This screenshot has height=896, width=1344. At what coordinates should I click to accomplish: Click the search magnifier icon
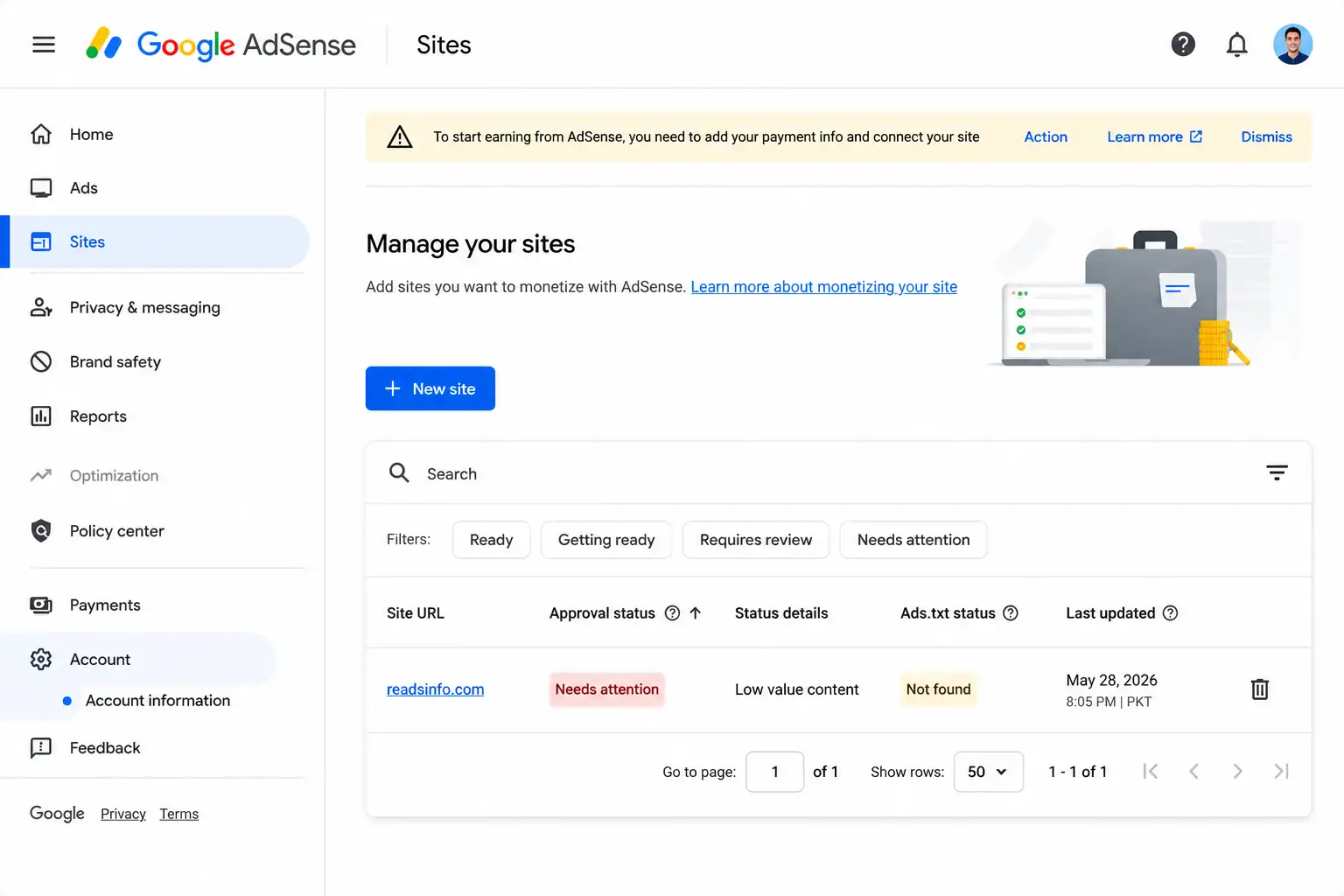click(x=399, y=472)
